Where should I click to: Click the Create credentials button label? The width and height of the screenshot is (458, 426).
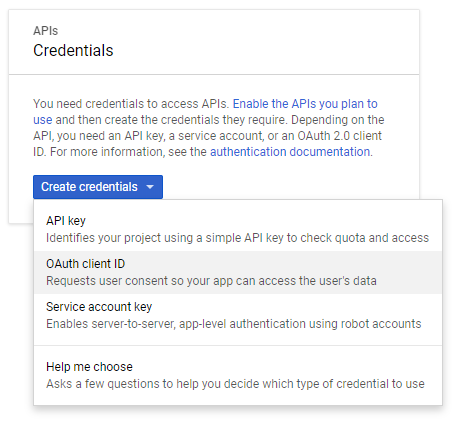point(89,187)
